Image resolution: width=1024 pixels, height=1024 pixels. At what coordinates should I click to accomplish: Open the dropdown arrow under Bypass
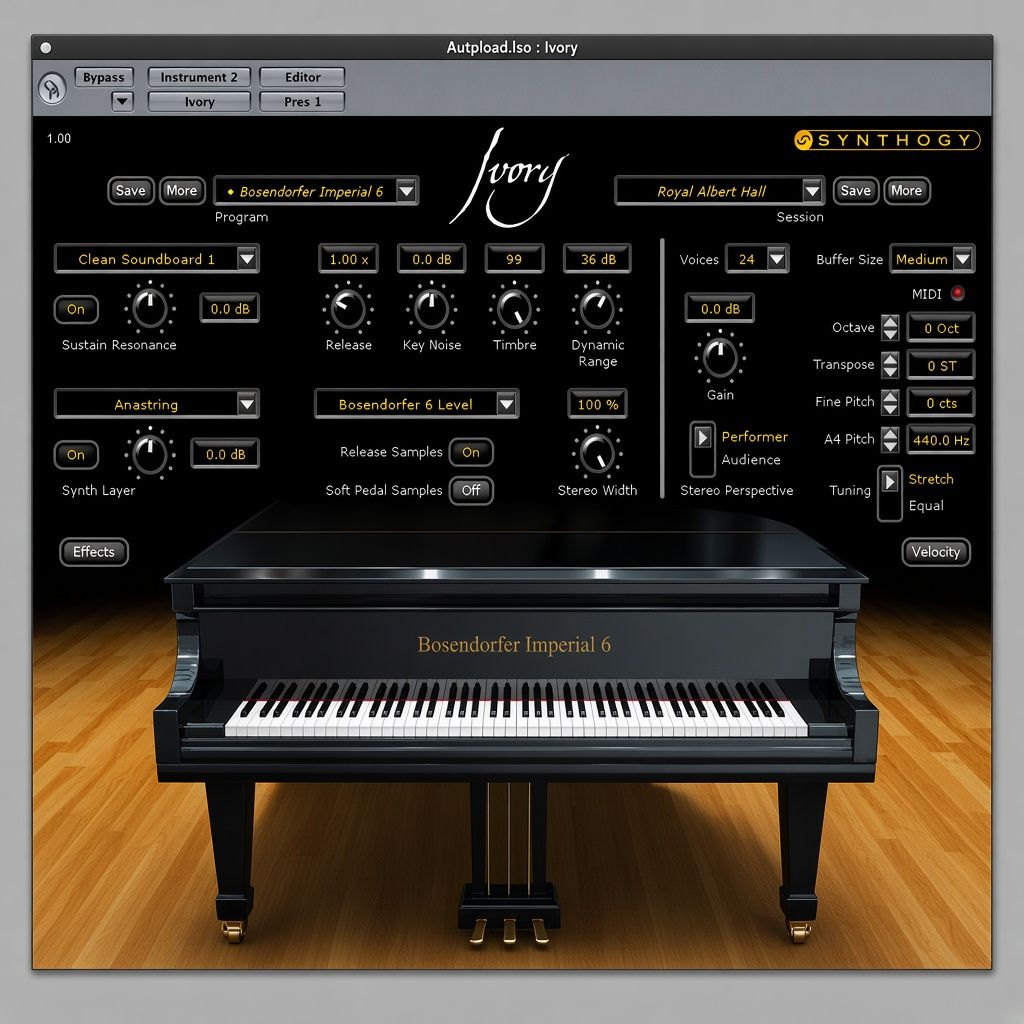122,101
